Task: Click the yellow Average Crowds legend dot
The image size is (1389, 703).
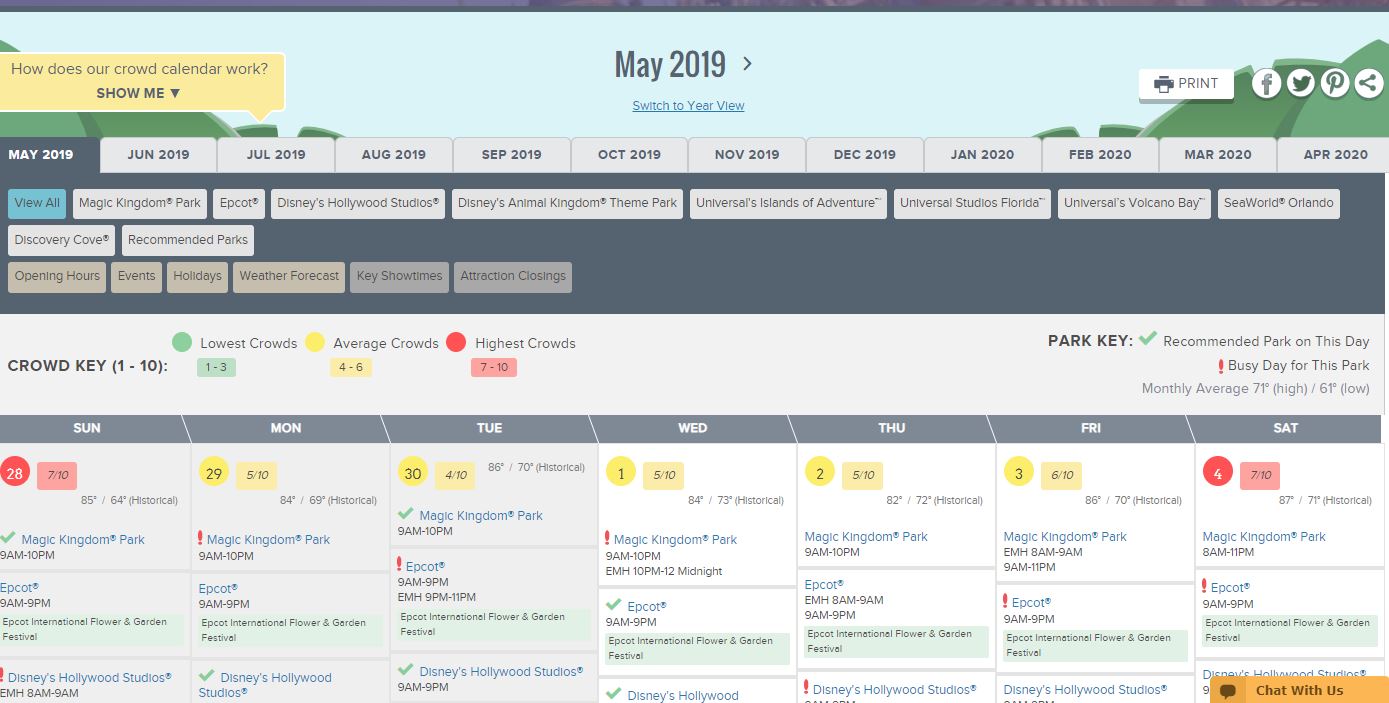Action: coord(316,342)
